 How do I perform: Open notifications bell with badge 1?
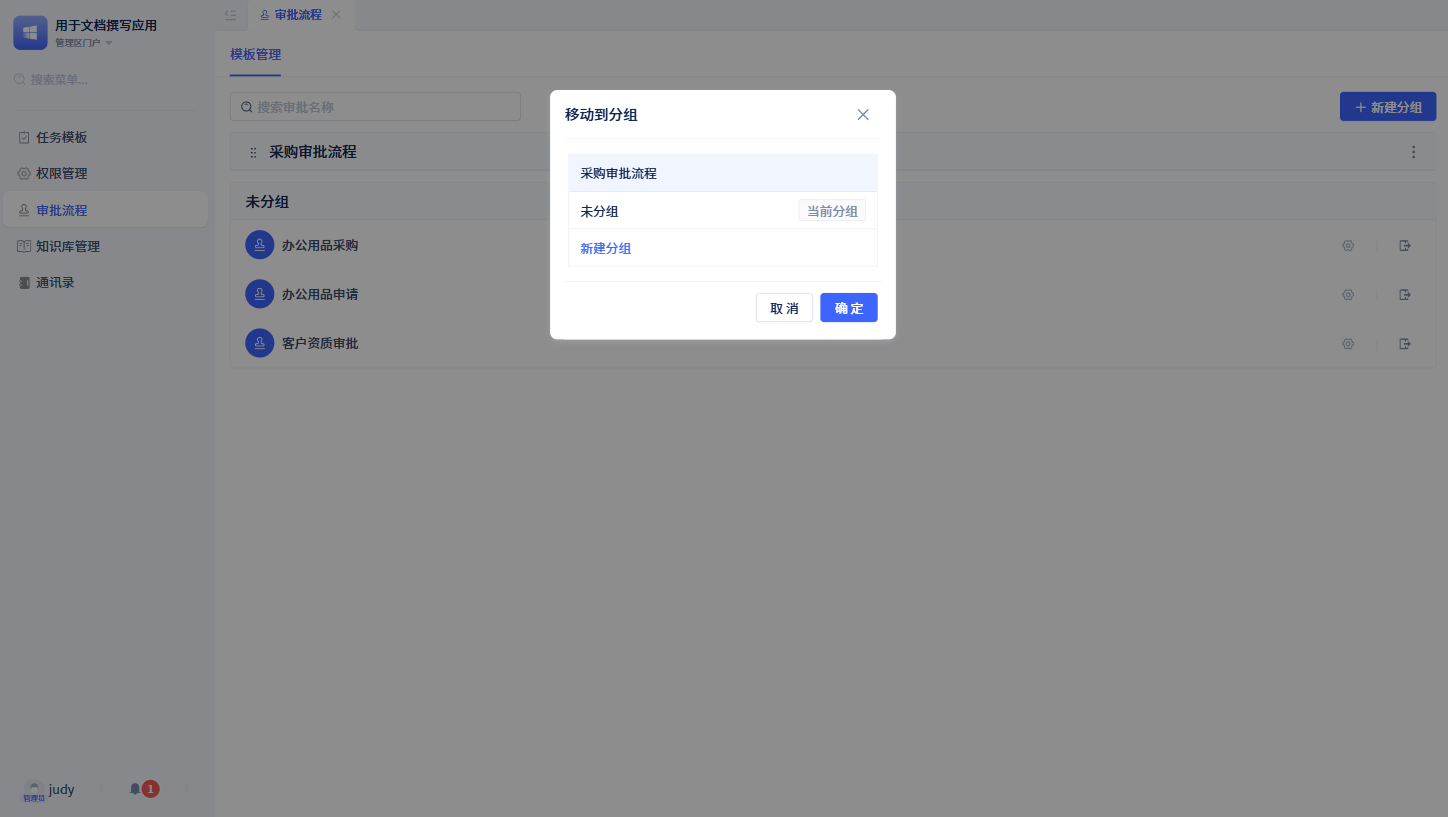pyautogui.click(x=143, y=789)
